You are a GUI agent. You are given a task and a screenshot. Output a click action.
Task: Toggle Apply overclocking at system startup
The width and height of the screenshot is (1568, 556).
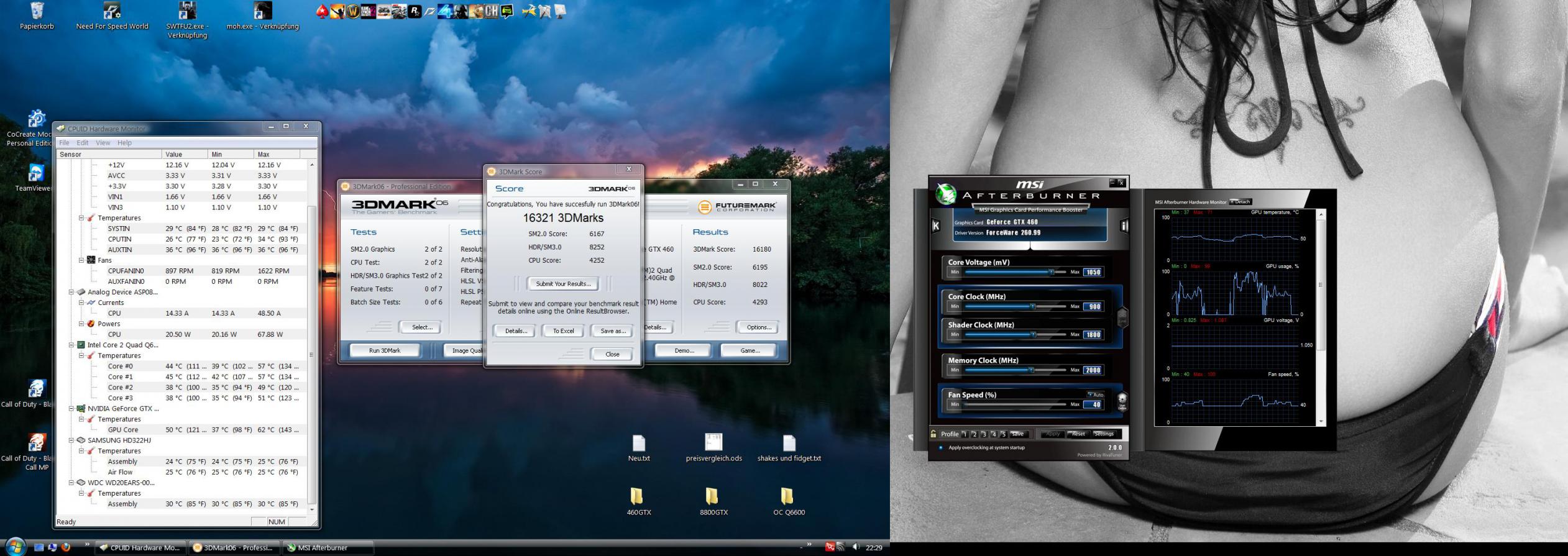coord(941,447)
